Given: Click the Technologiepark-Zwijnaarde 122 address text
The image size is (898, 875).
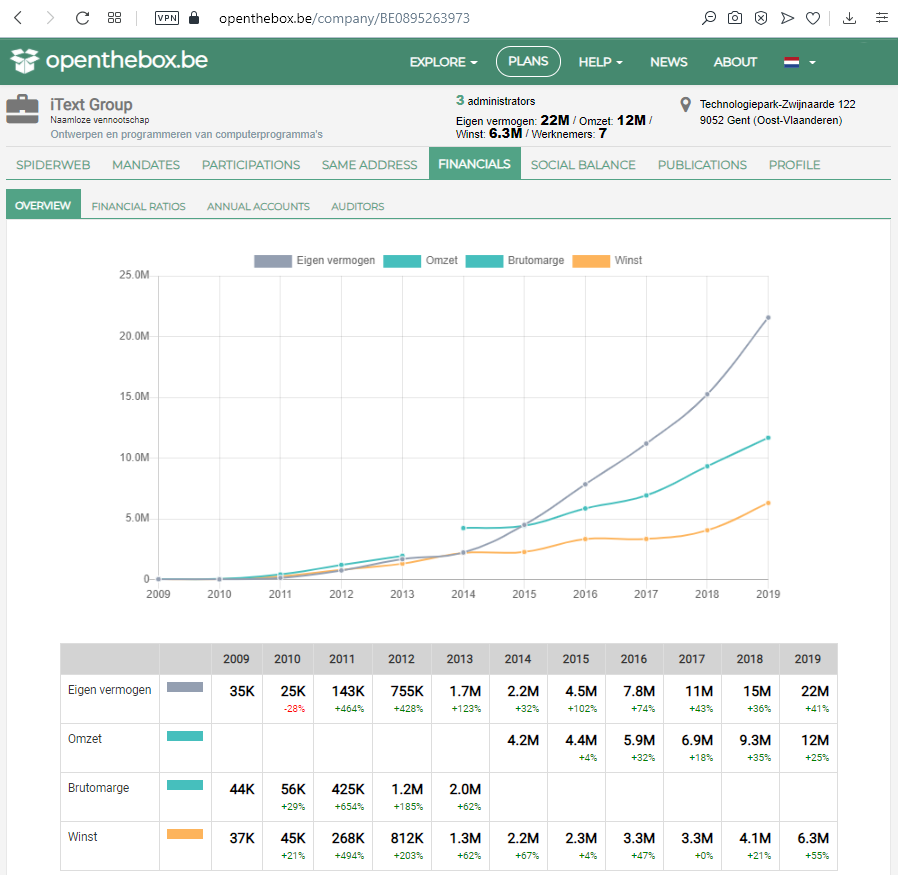Looking at the screenshot, I should [777, 104].
